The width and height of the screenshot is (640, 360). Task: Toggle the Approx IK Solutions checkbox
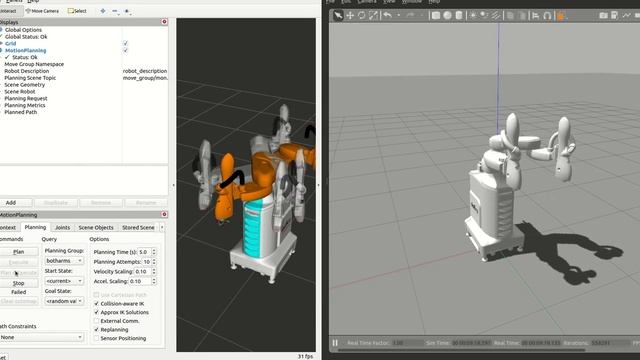pyautogui.click(x=96, y=312)
